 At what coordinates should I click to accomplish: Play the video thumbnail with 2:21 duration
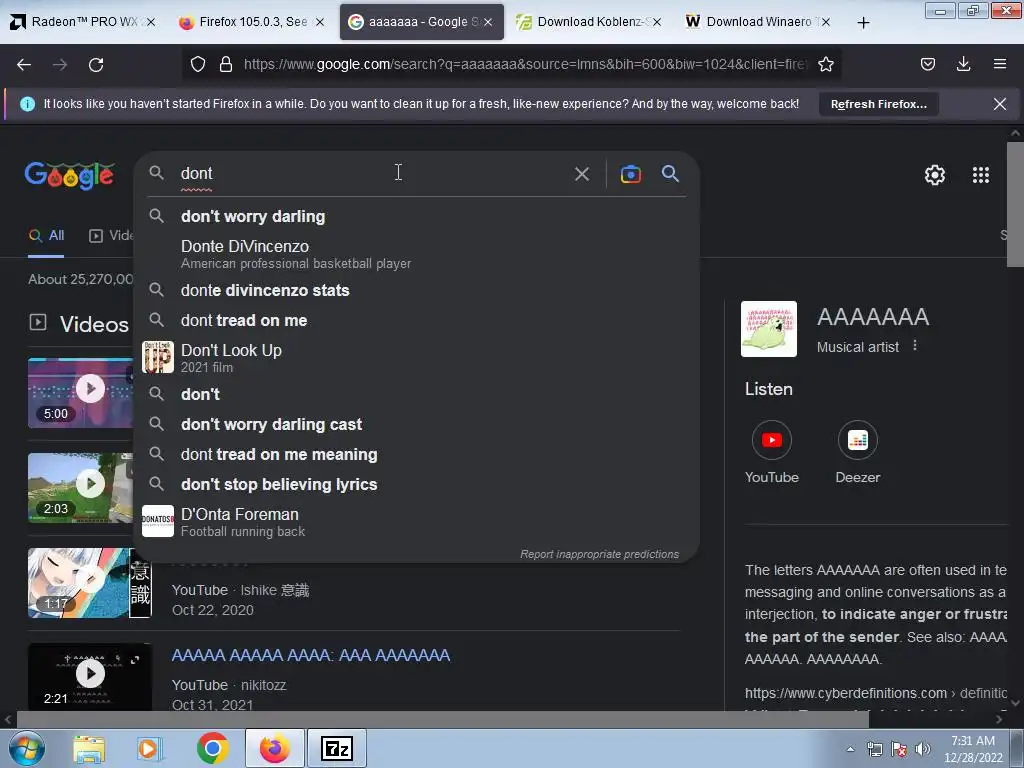[90, 677]
